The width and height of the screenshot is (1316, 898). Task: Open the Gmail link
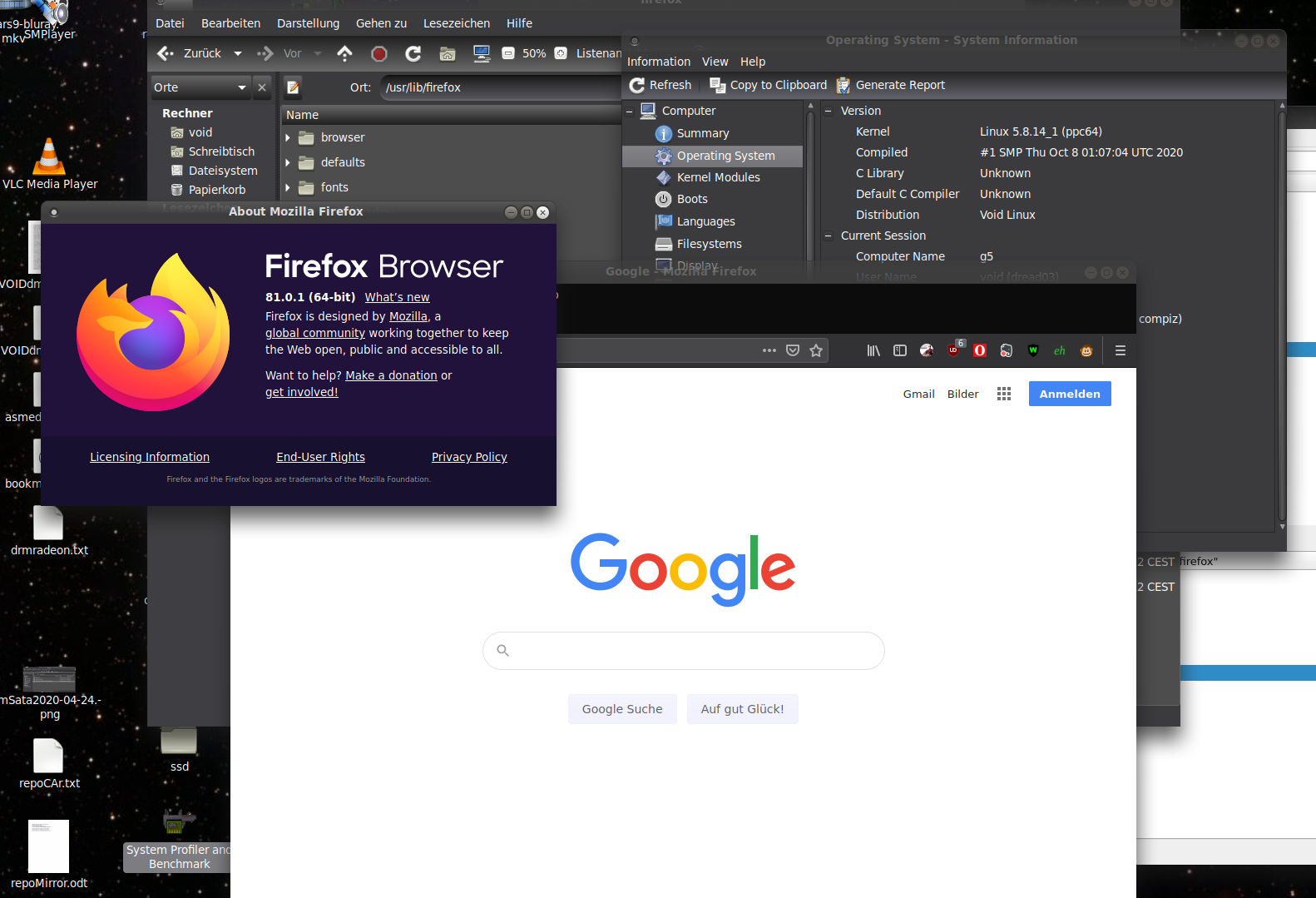[x=918, y=394]
